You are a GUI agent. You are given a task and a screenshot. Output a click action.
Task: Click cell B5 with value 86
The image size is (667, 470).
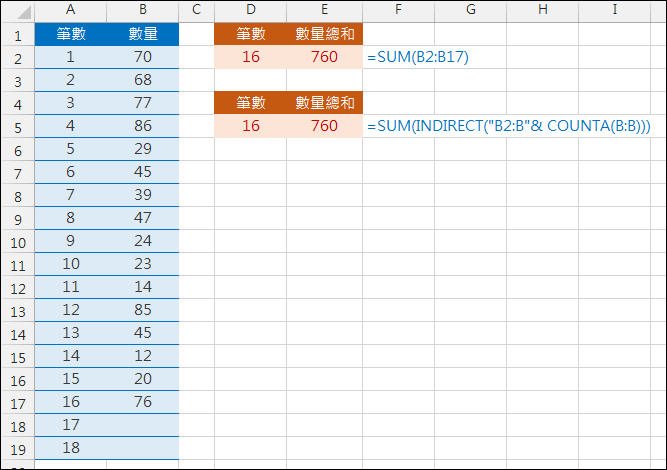(x=143, y=126)
